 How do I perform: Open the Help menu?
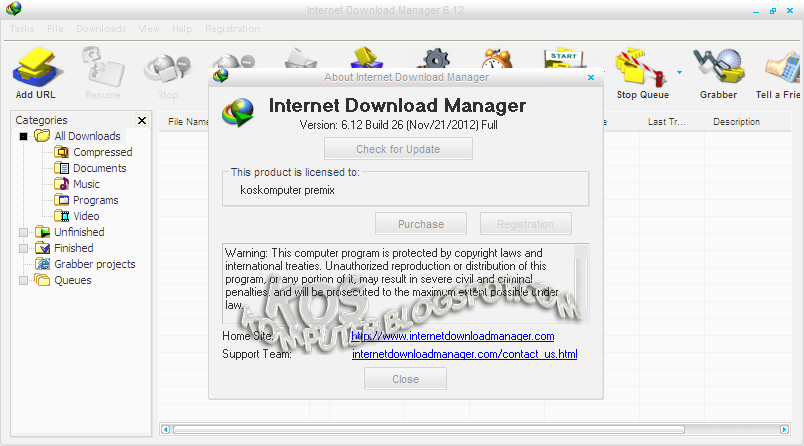(182, 29)
